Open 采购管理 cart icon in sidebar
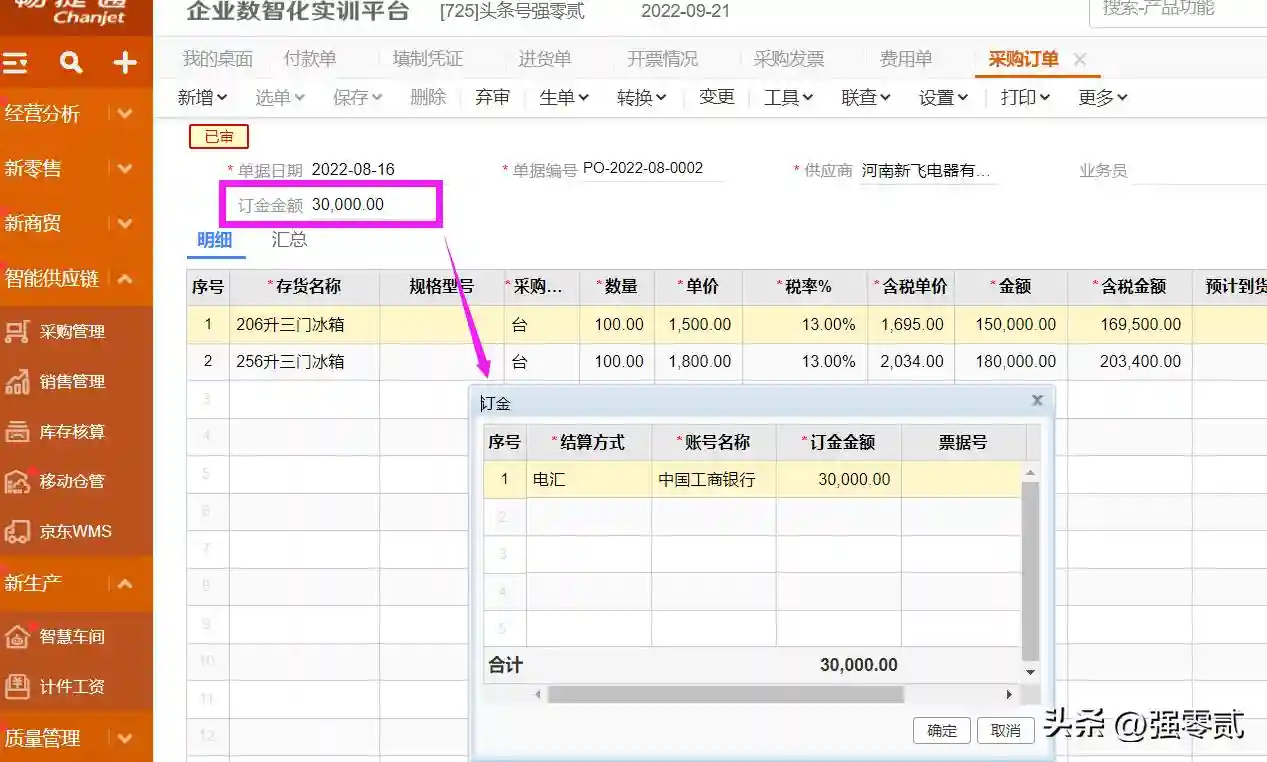The height and width of the screenshot is (762, 1267). 17,332
